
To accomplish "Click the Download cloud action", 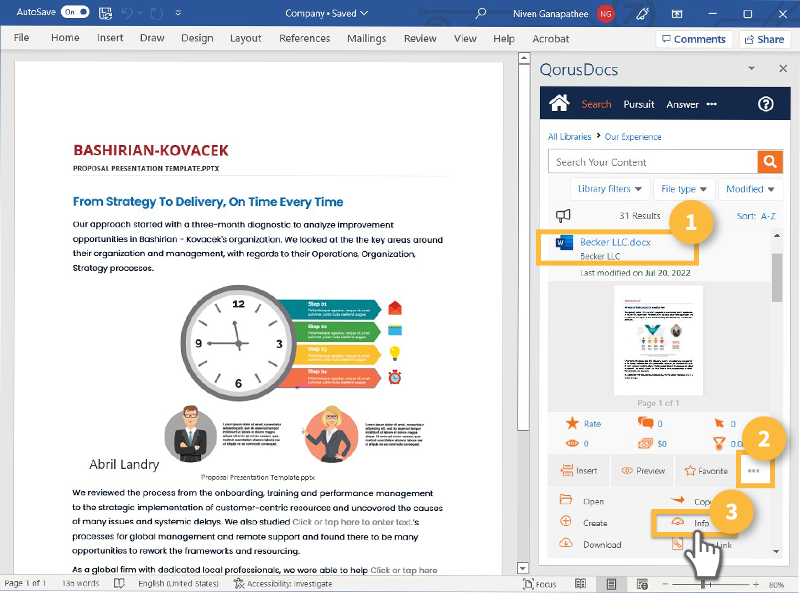I will (x=590, y=543).
